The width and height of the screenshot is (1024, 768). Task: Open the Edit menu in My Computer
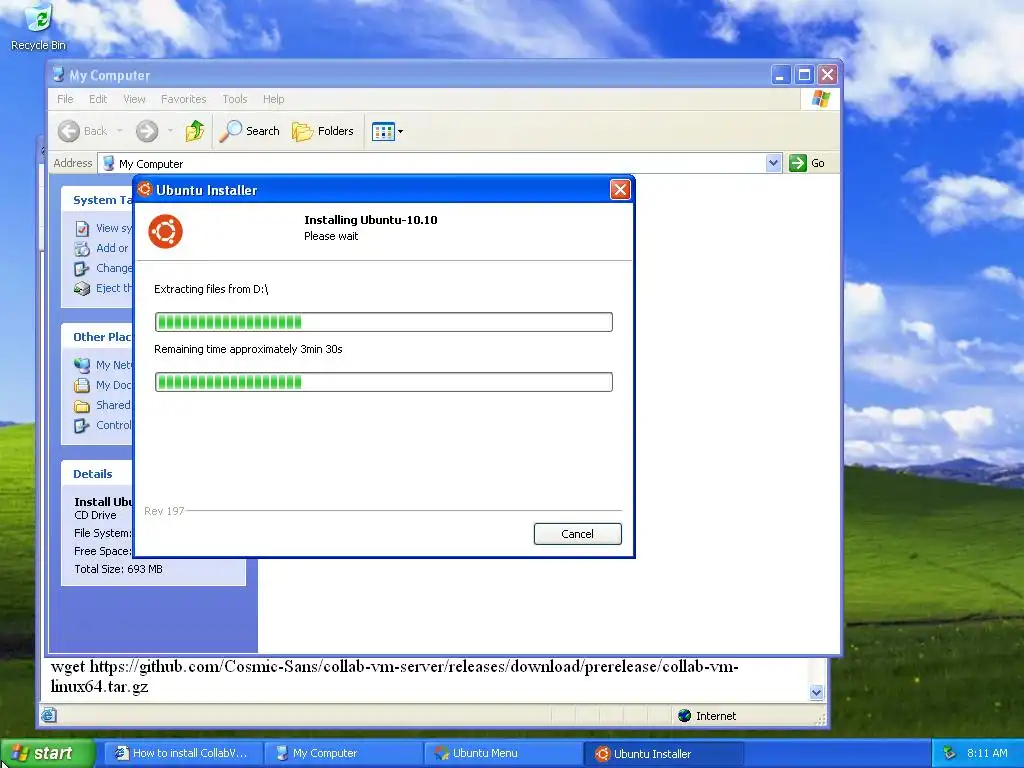(x=98, y=99)
